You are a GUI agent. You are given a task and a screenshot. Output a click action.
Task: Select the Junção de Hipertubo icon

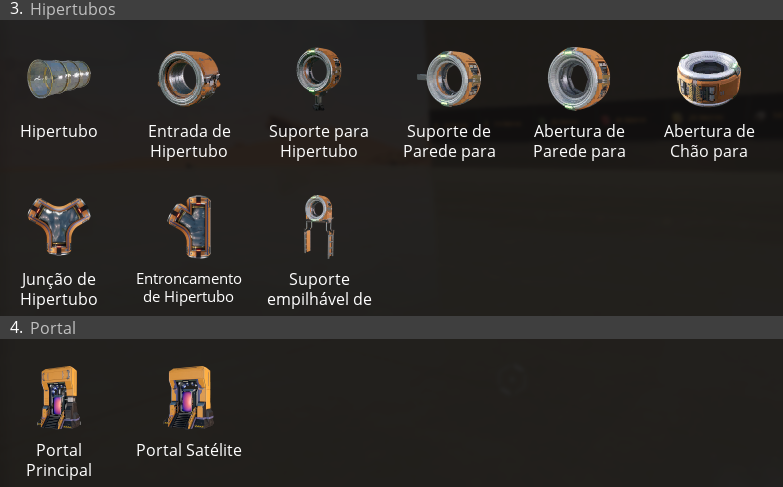click(x=59, y=225)
